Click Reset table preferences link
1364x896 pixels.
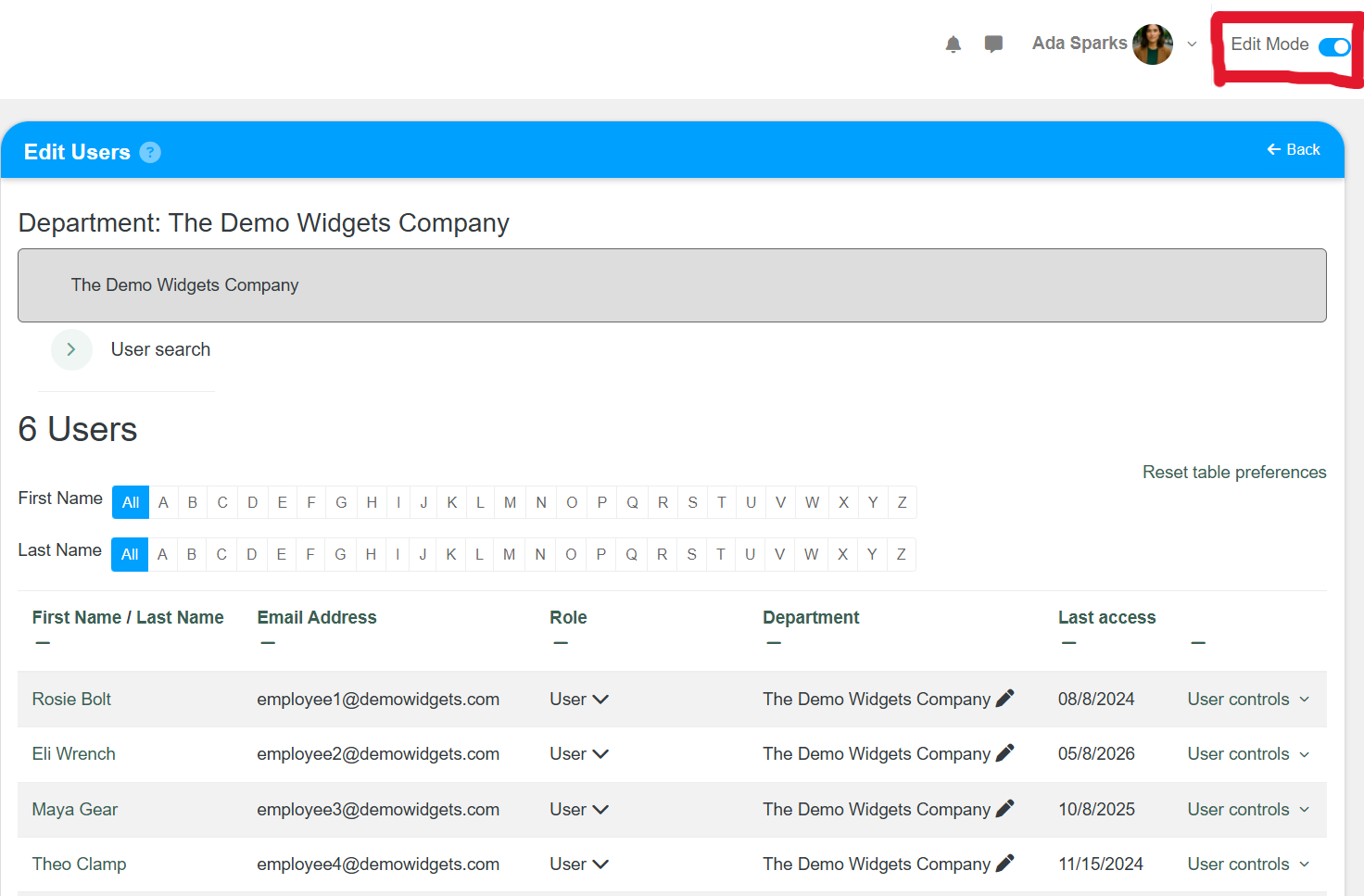1234,472
